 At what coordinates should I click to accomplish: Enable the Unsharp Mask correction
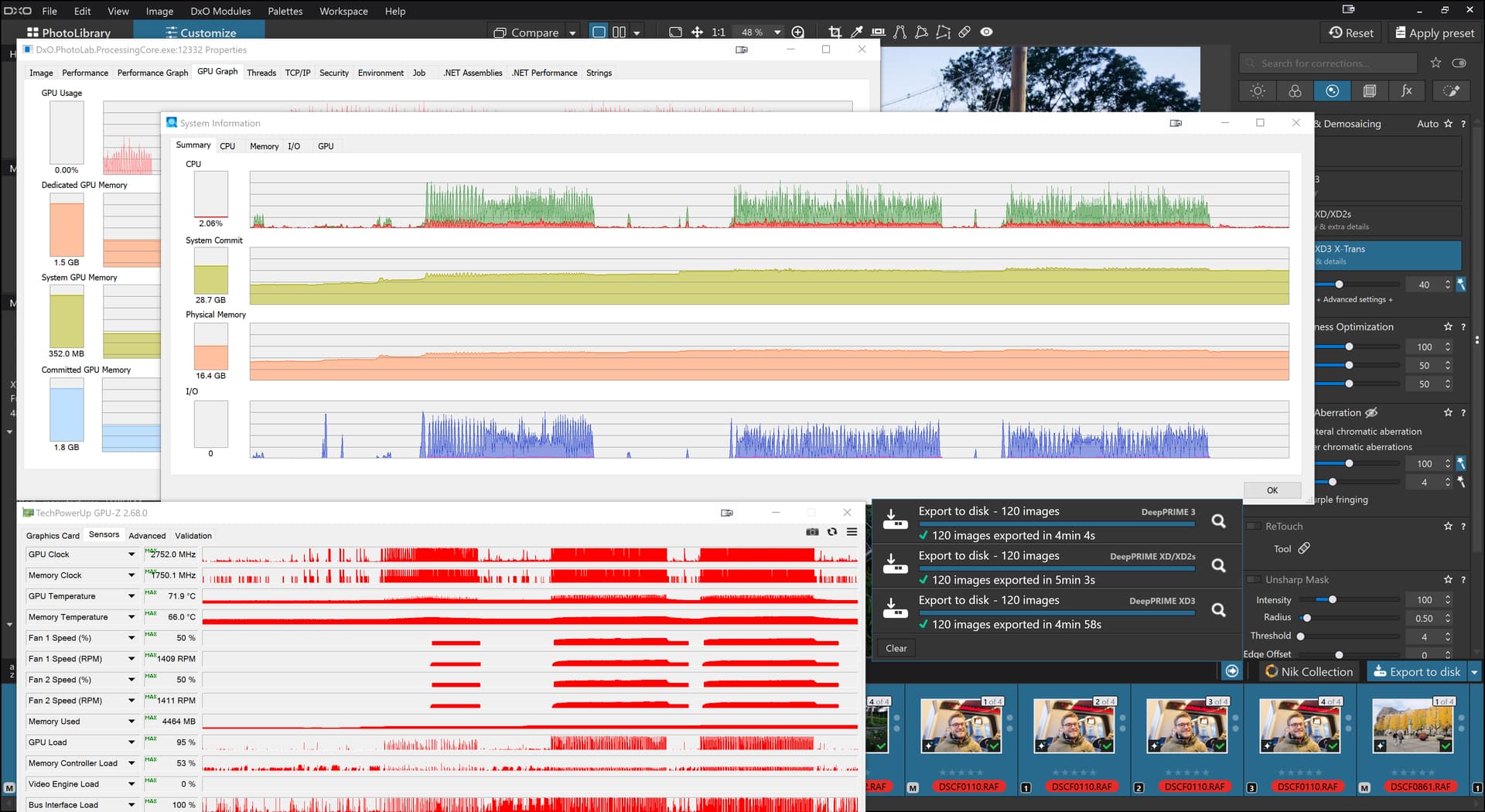point(1253,580)
